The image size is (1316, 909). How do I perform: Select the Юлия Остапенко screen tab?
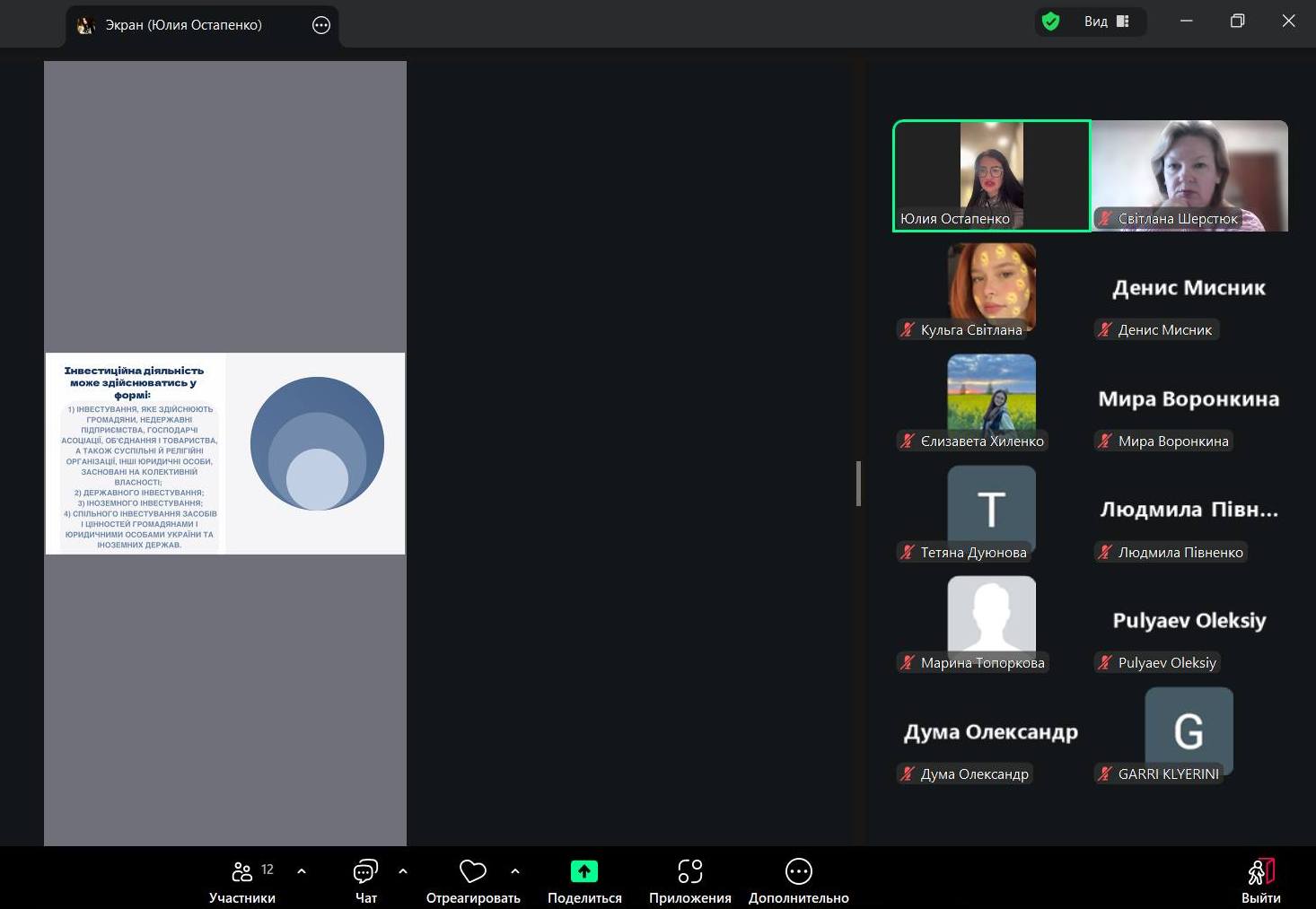[x=183, y=25]
